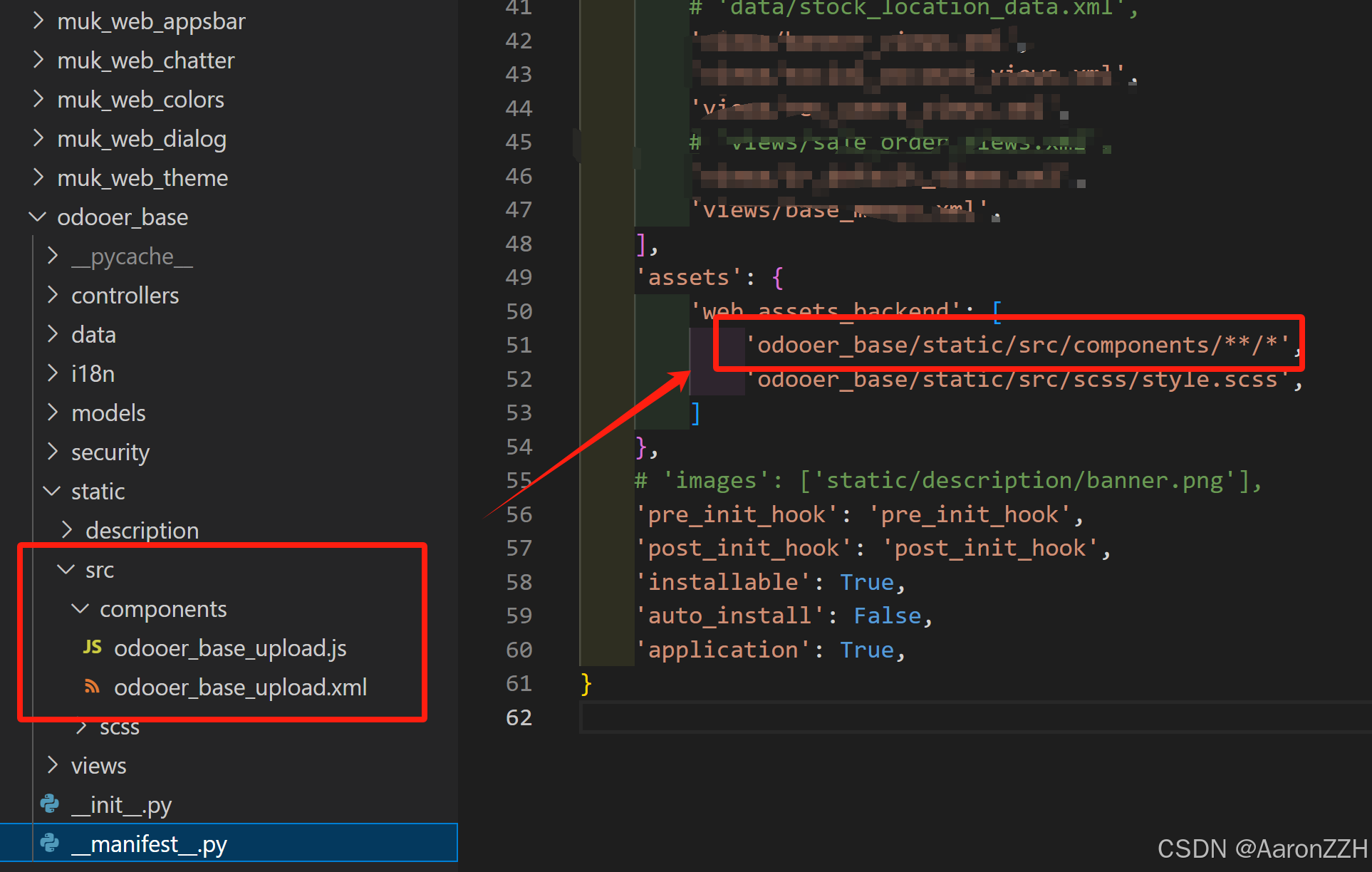
Task: Expand the muk_web_theme folder
Action: [142, 177]
